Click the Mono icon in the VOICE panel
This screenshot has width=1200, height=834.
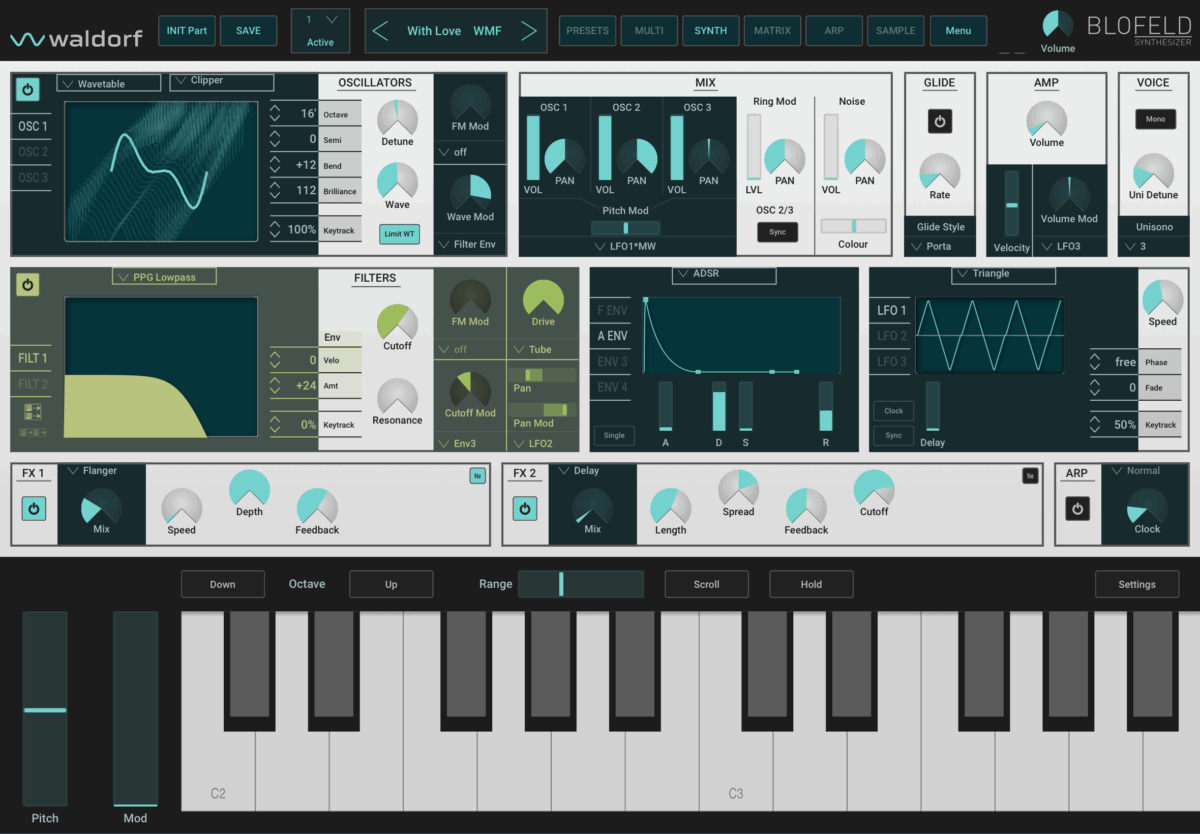tap(1155, 118)
